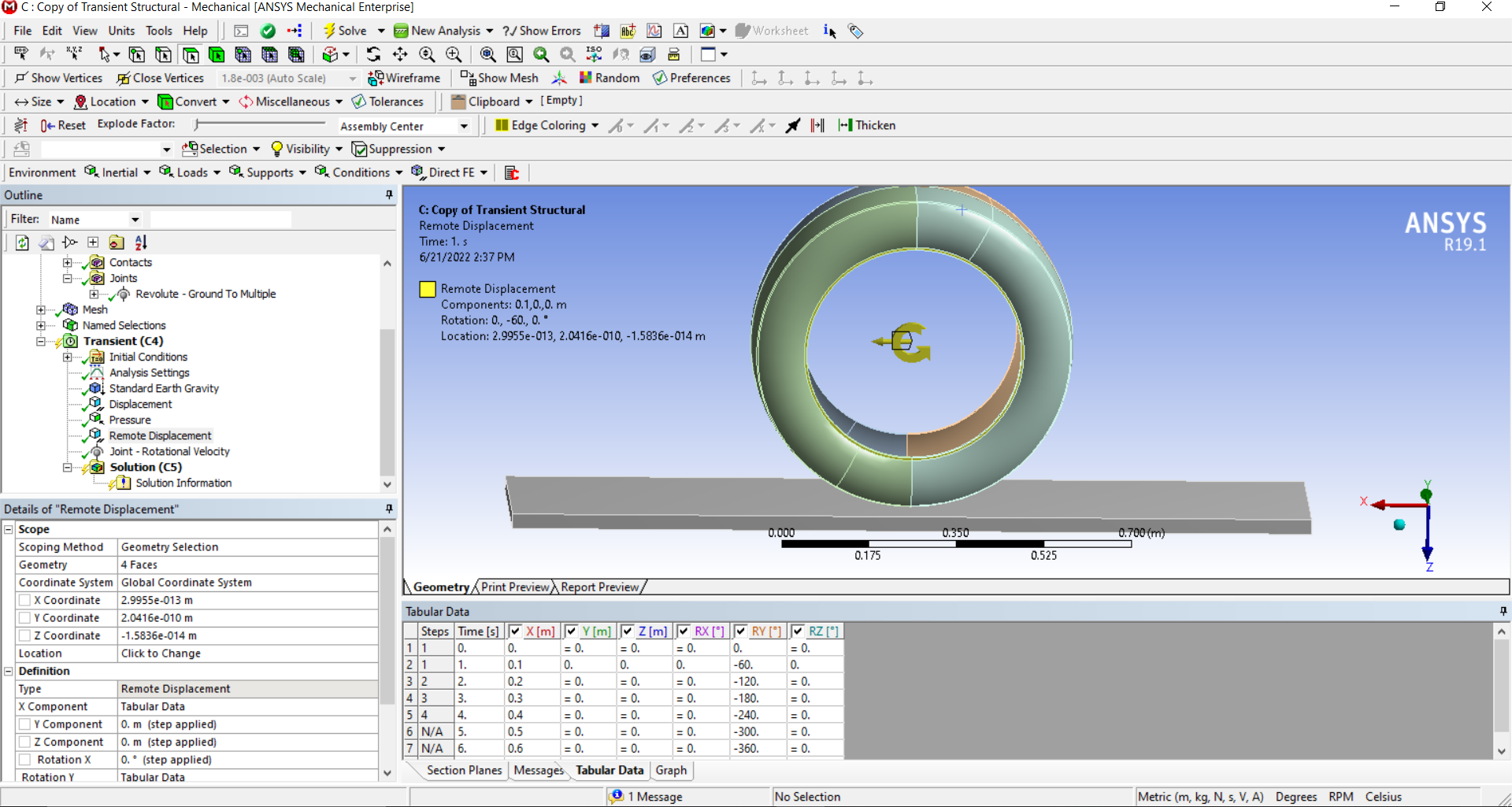The height and width of the screenshot is (807, 1512).
Task: Click the Solve lightning icon
Action: (x=329, y=31)
